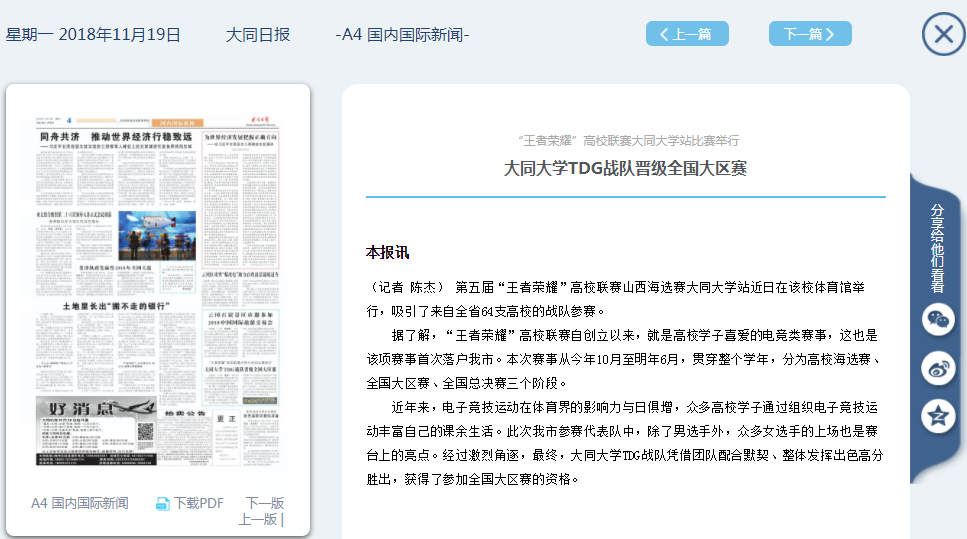Click section title -A4 国内国际新闻- in header

click(x=402, y=35)
